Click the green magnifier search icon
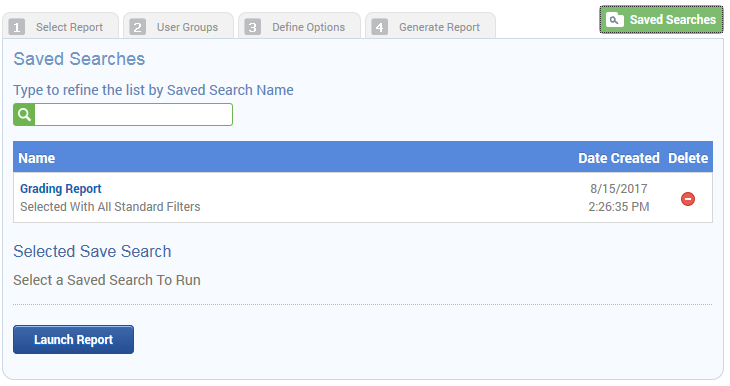This screenshot has height=386, width=730. (x=24, y=115)
